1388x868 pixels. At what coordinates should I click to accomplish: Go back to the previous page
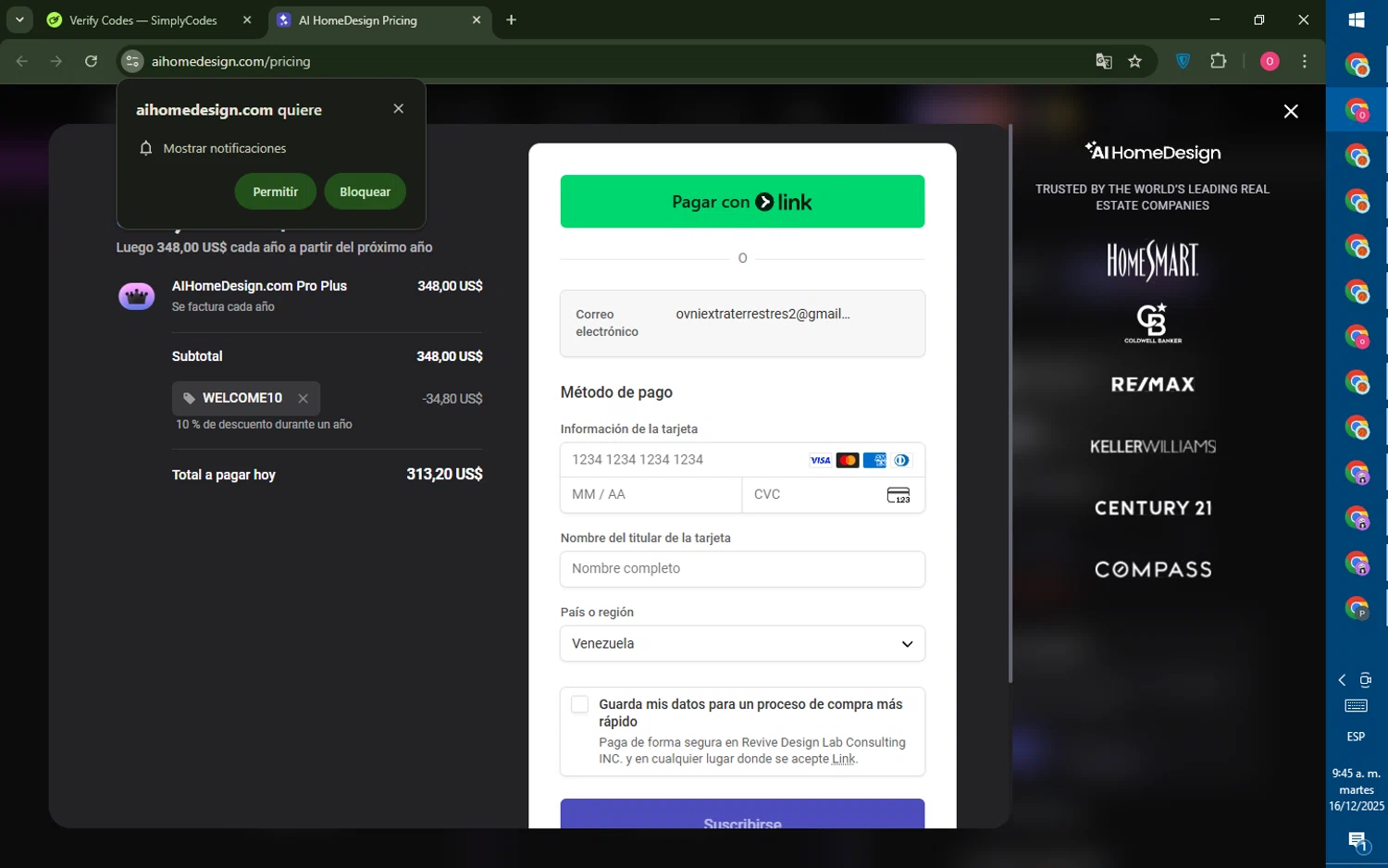(22, 61)
